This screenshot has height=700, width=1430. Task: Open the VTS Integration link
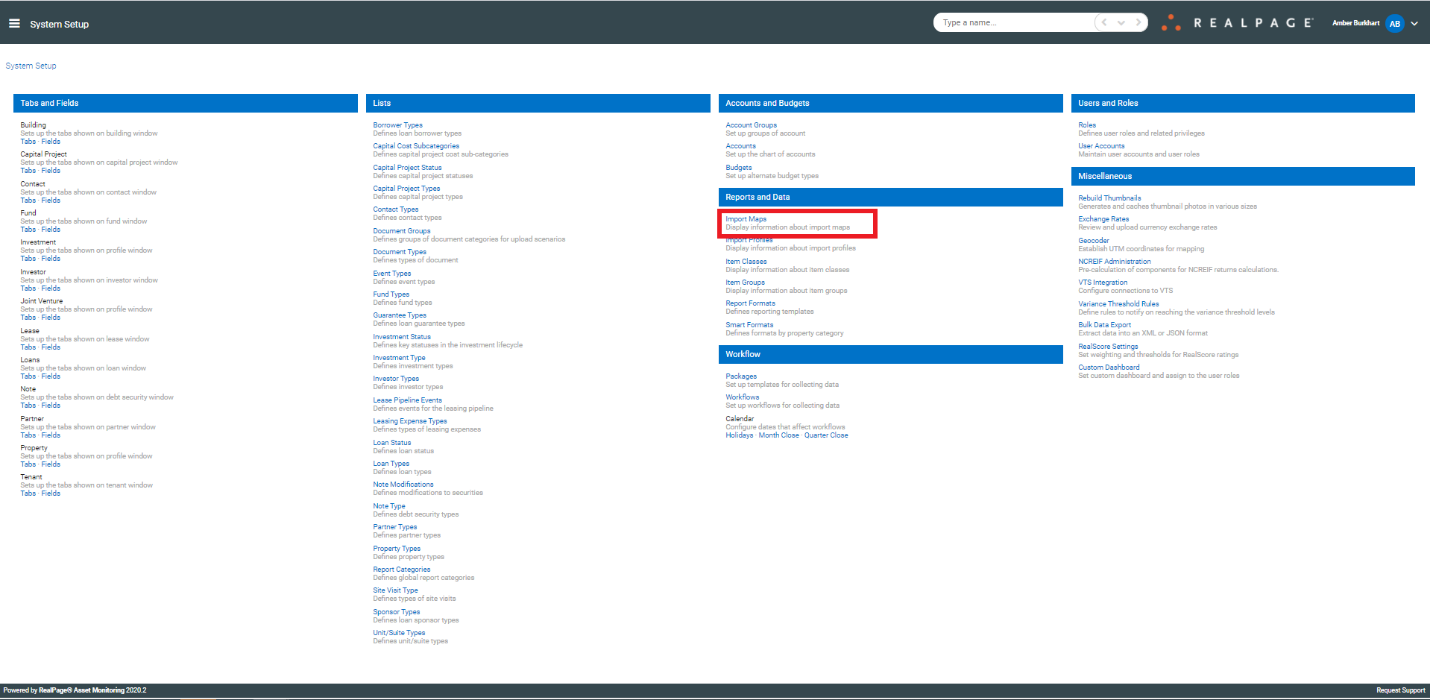click(1102, 282)
